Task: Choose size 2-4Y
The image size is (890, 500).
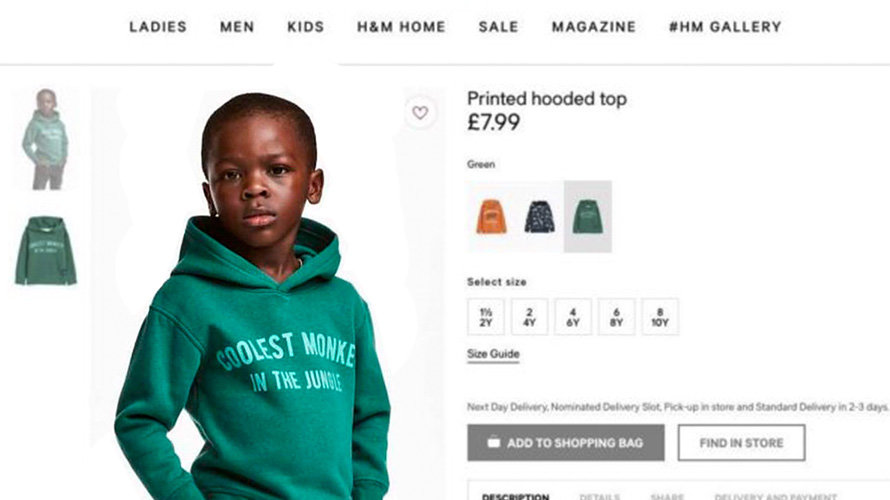Action: 529,317
